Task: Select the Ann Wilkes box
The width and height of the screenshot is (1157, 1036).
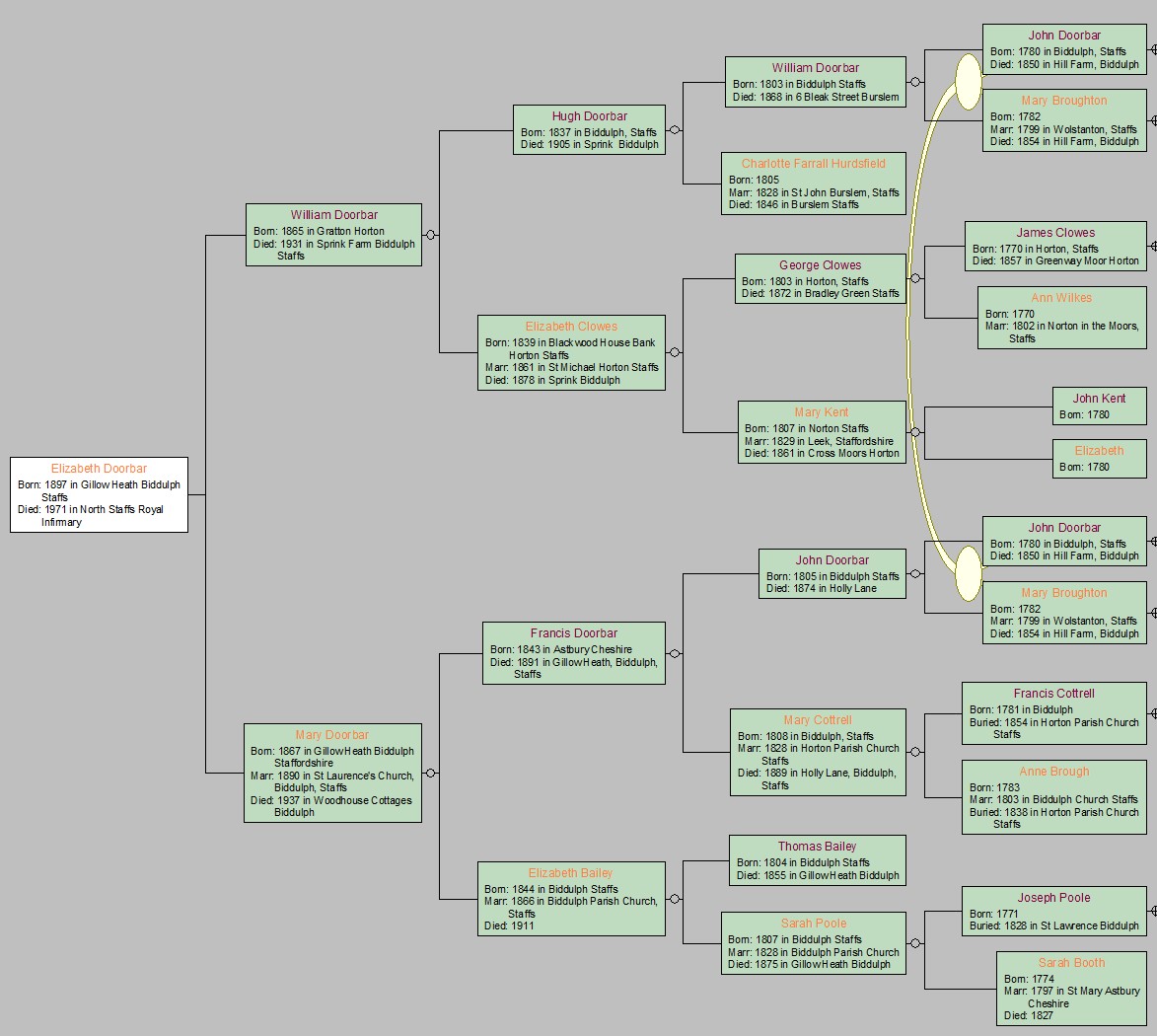Action: [1061, 318]
